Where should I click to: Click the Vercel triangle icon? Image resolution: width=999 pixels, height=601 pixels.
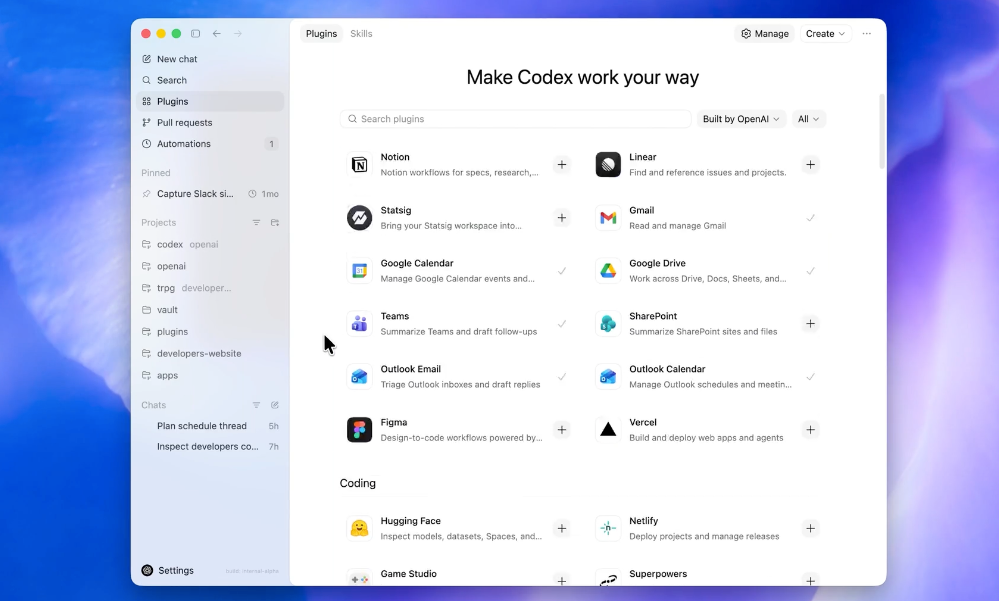click(608, 430)
